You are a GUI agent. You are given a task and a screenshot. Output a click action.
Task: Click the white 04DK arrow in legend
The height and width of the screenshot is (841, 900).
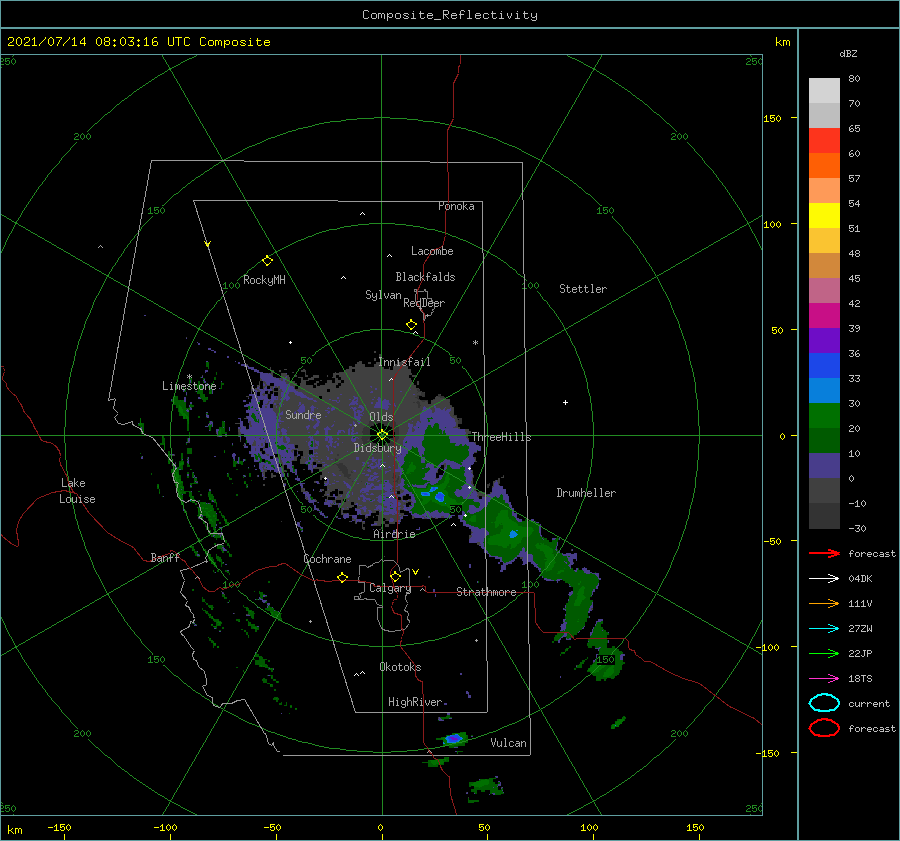[824, 579]
